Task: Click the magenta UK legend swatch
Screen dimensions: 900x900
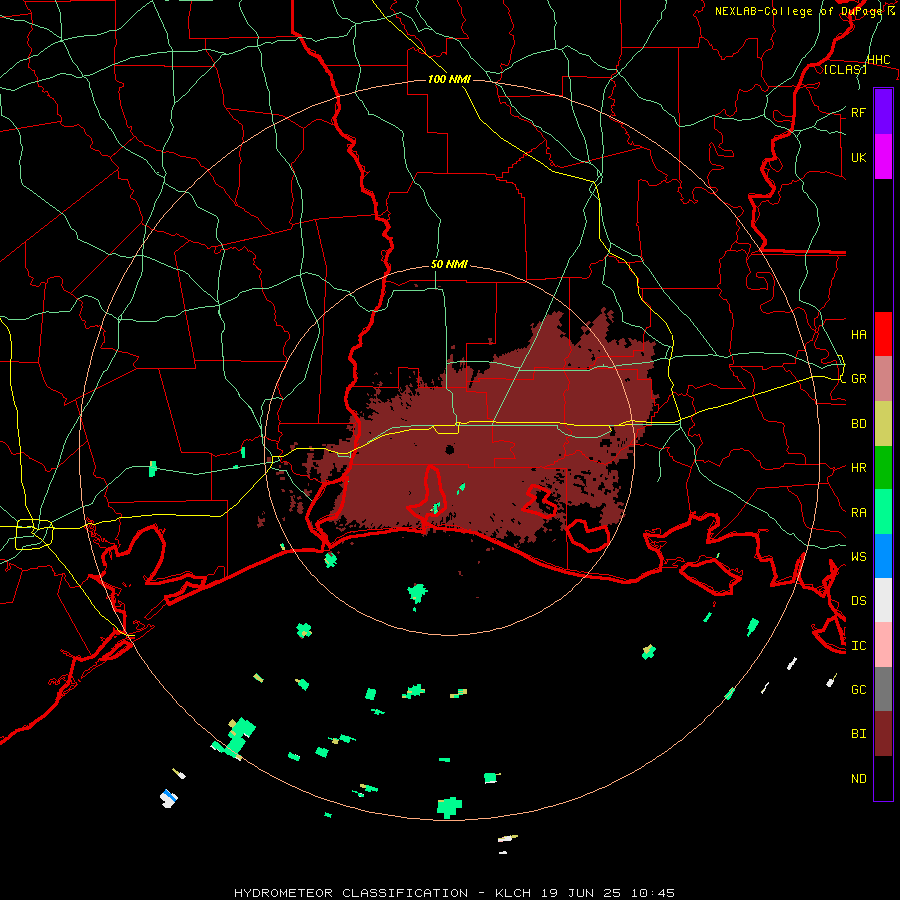Action: pos(883,157)
